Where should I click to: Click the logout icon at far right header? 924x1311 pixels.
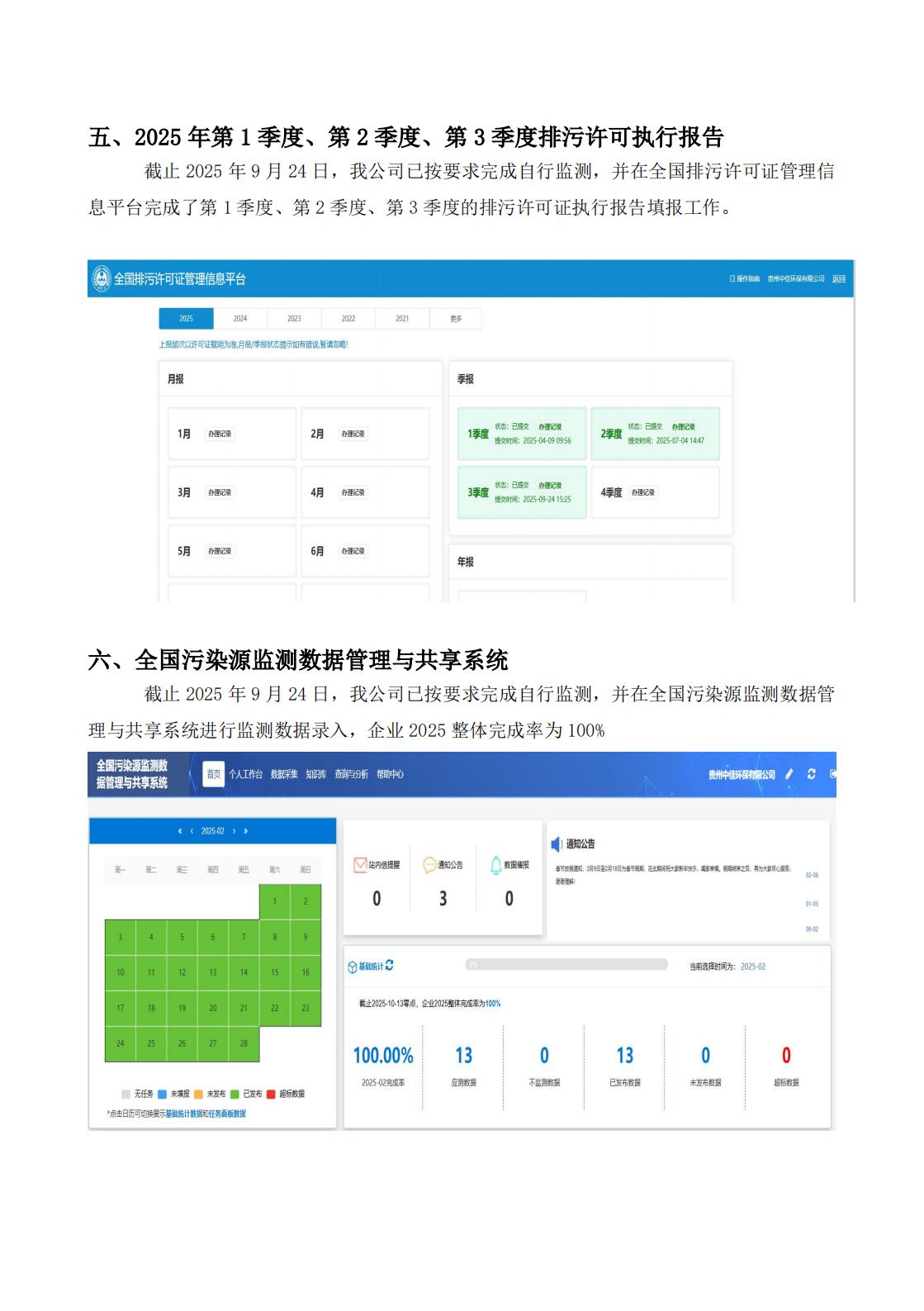point(832,774)
